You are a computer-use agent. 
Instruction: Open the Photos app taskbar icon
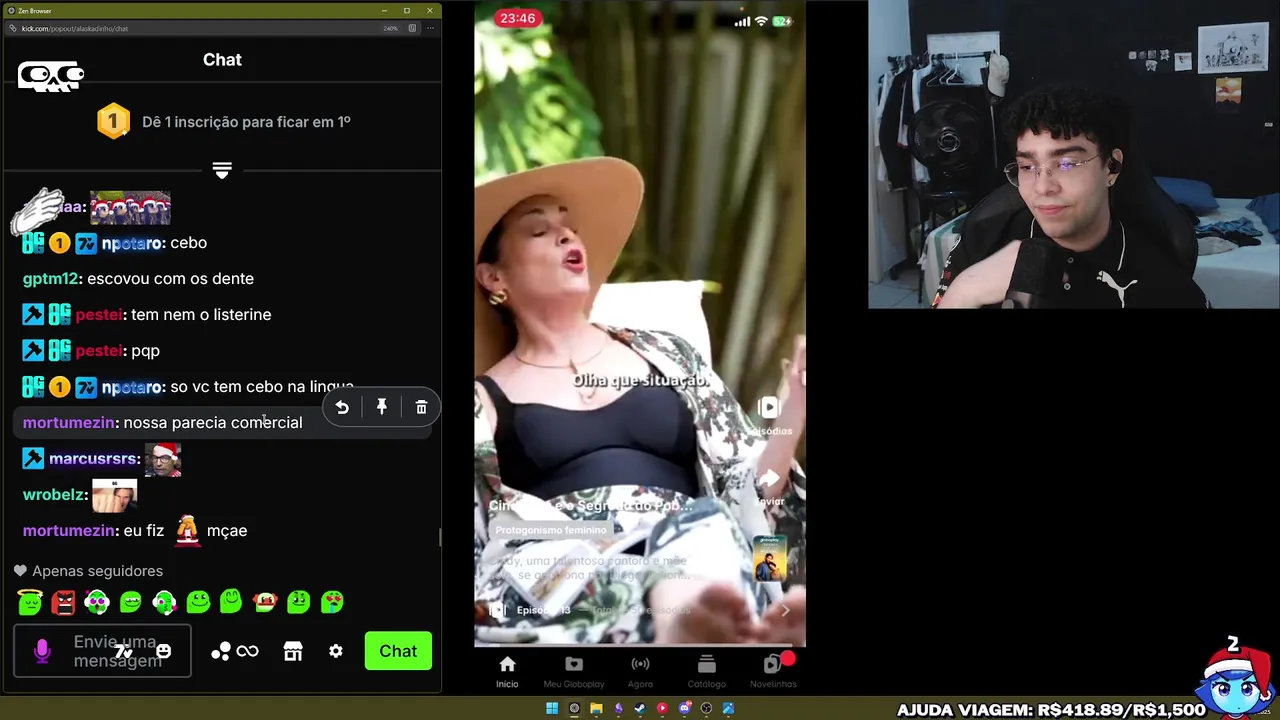(x=728, y=709)
